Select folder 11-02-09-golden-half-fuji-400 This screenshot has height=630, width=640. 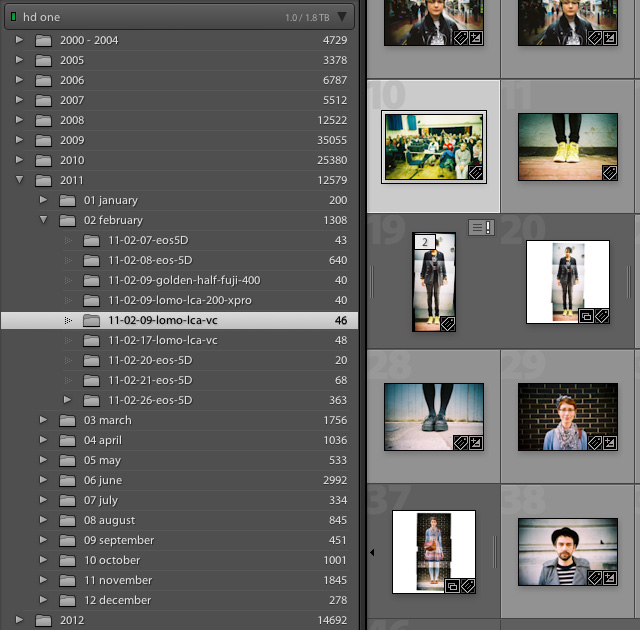[x=180, y=280]
